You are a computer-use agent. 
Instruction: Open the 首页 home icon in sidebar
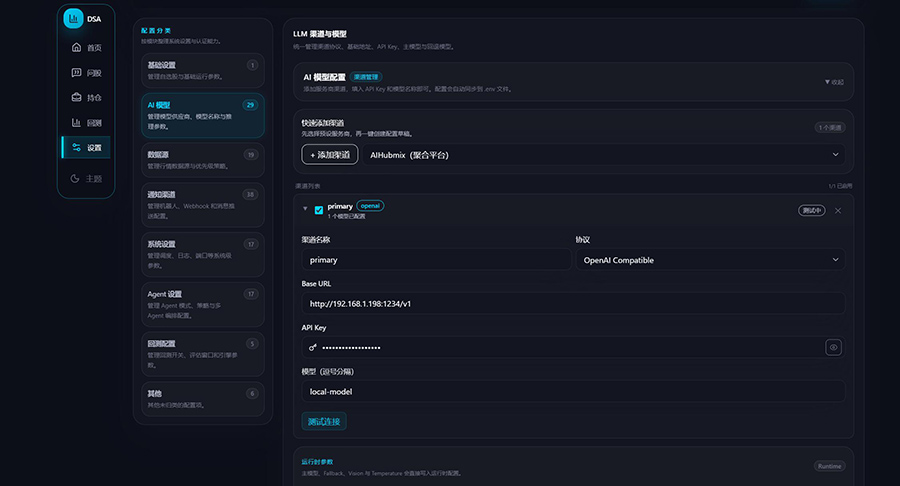click(77, 47)
